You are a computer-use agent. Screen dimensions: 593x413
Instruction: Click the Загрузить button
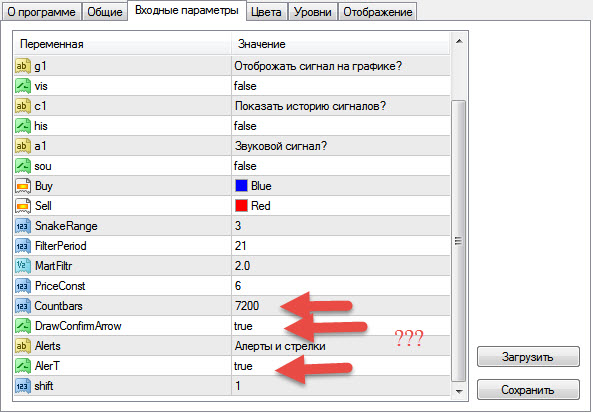[528, 357]
